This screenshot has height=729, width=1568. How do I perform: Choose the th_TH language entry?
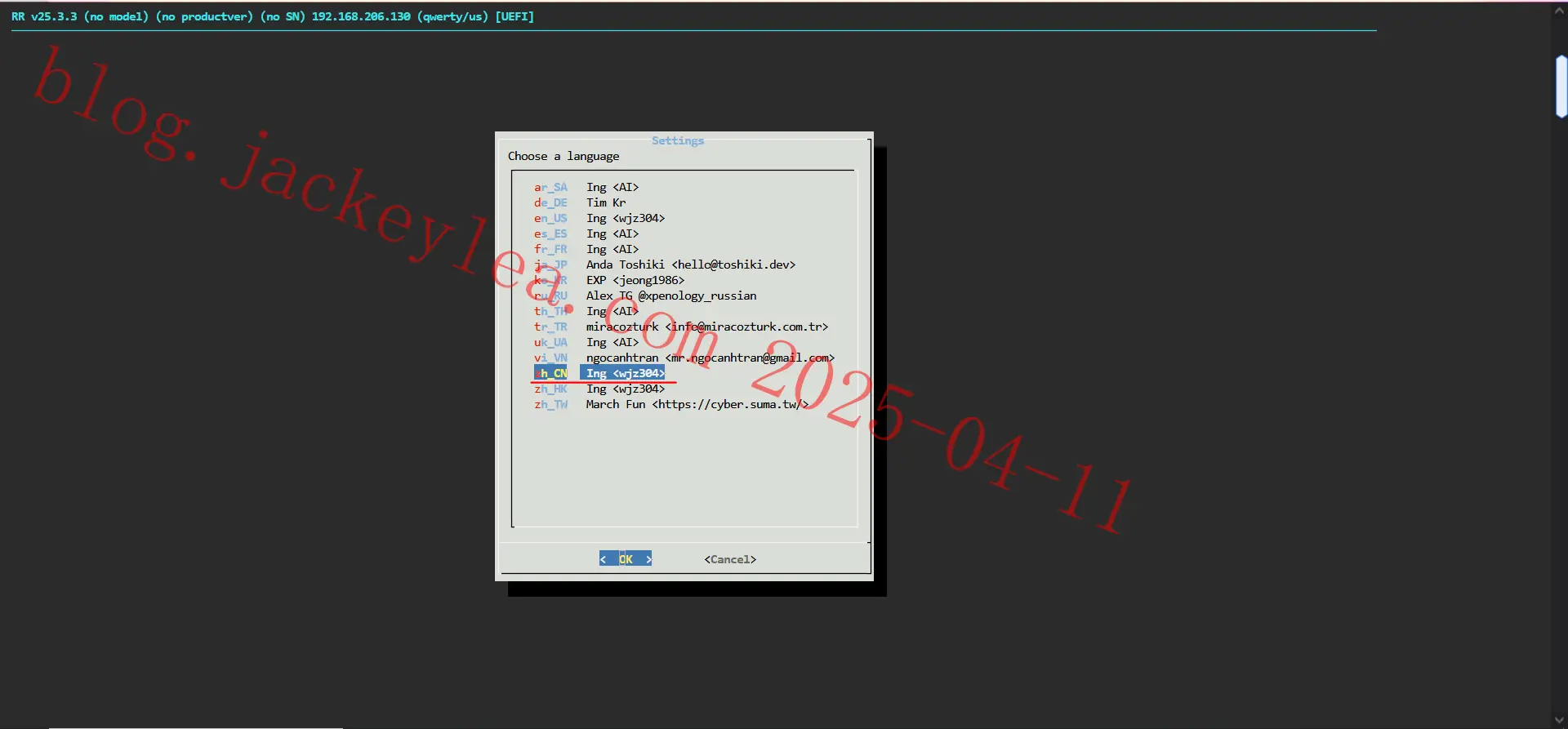click(x=586, y=311)
